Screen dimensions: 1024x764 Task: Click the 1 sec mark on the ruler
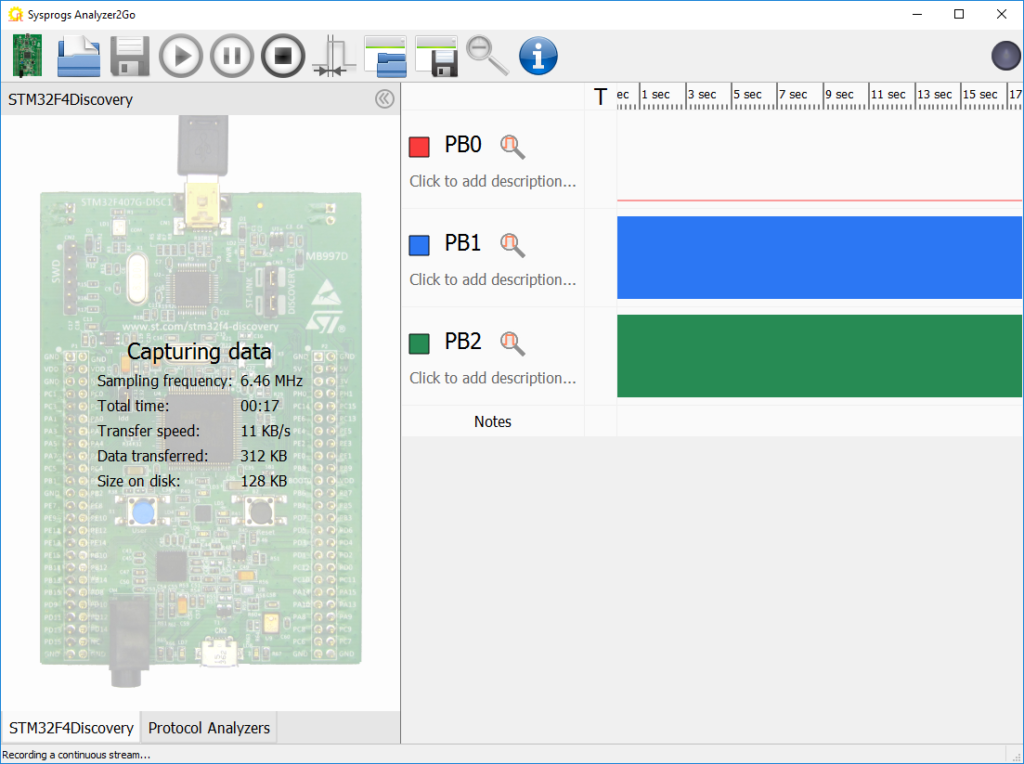pos(656,95)
